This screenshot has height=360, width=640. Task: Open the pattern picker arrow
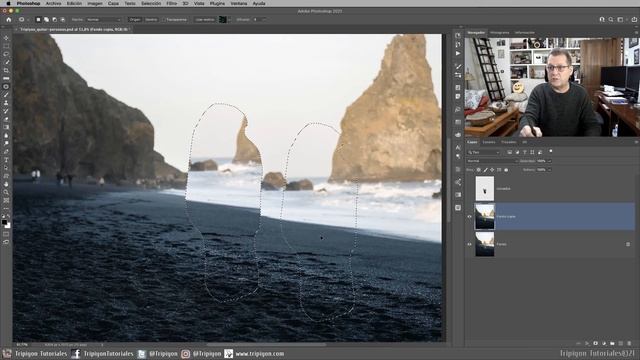229,19
